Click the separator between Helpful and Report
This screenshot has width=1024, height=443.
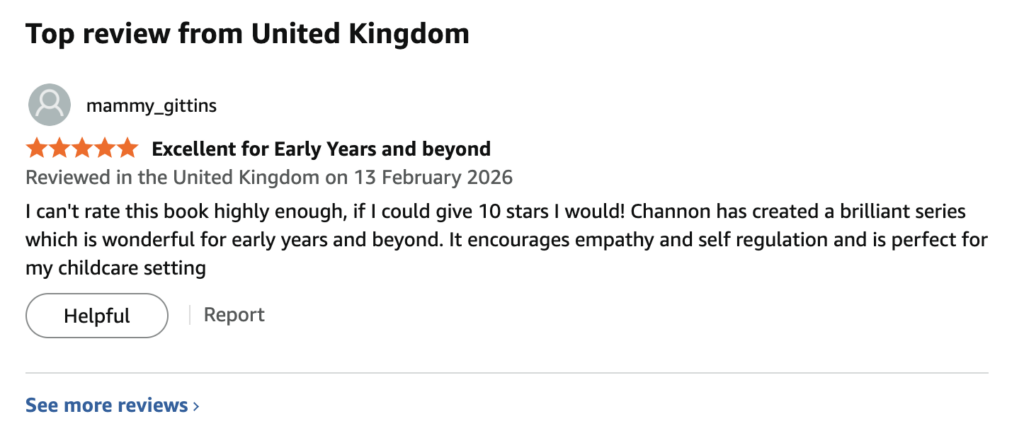(189, 316)
